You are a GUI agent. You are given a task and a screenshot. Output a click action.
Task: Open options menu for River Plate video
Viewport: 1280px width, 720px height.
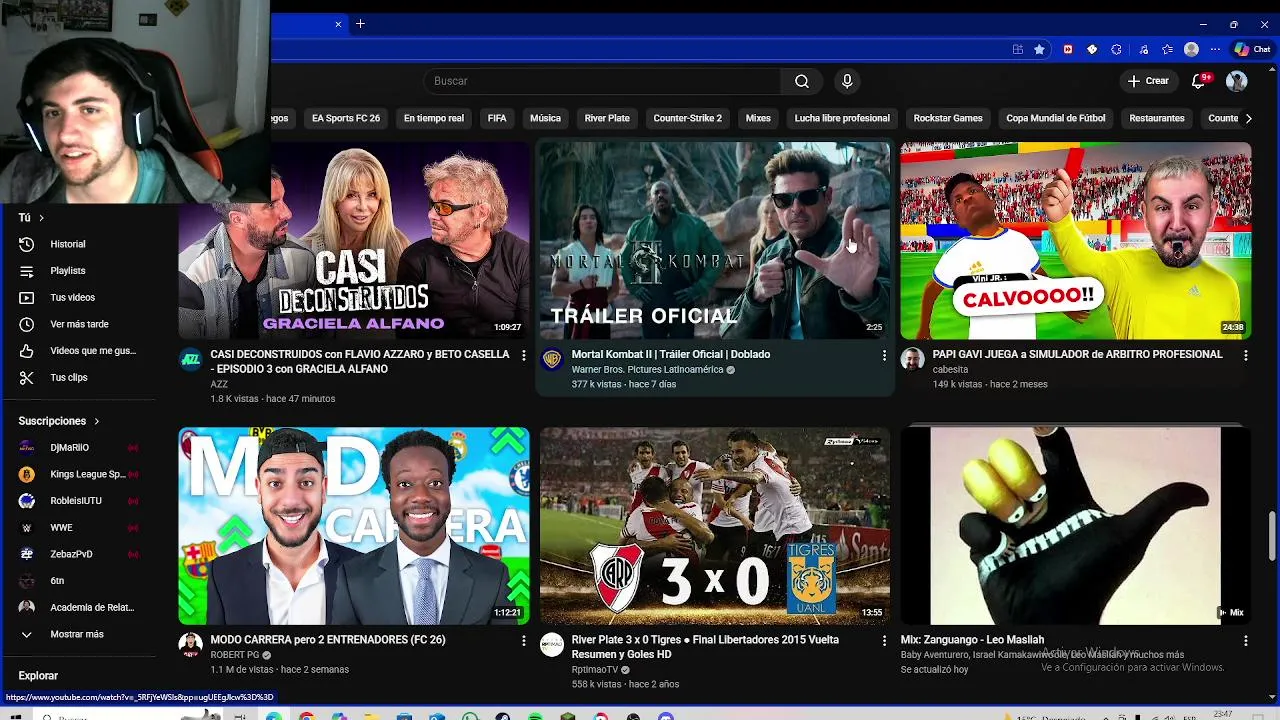pyautogui.click(x=884, y=640)
